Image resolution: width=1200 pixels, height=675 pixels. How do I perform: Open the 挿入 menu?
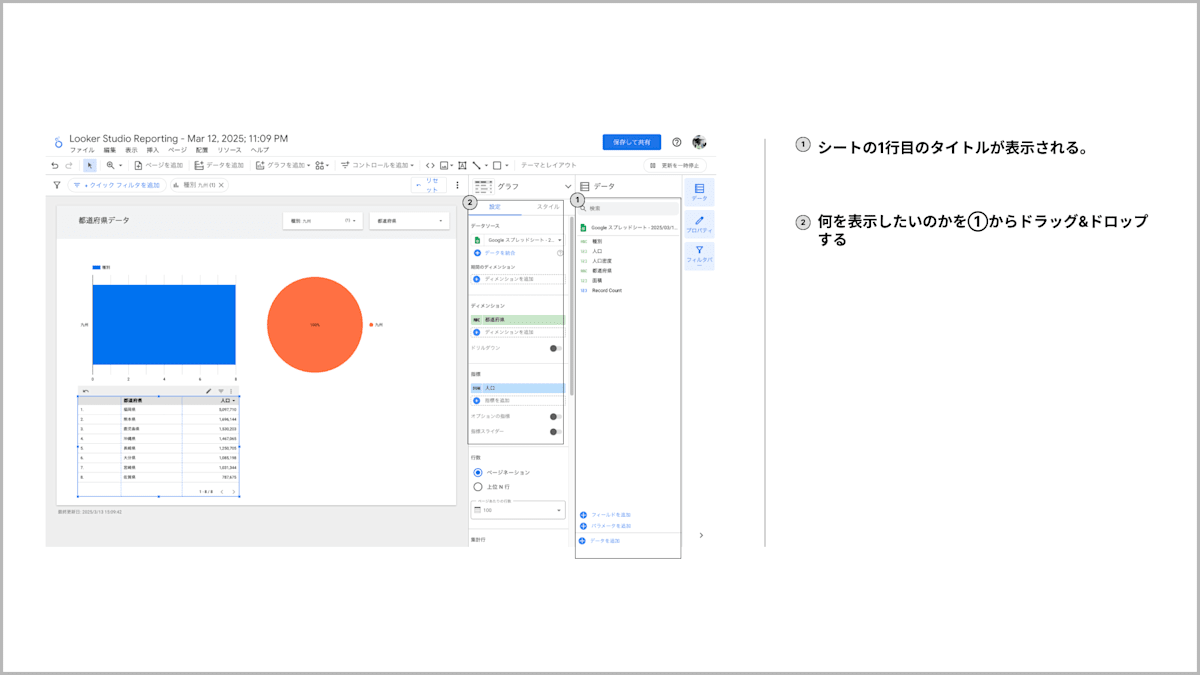(x=153, y=150)
